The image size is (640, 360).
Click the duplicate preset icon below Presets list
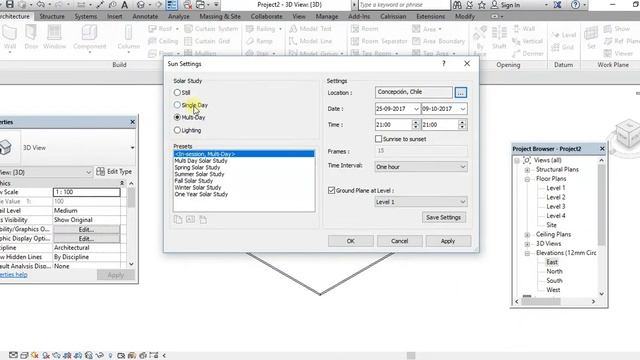pos(178,220)
